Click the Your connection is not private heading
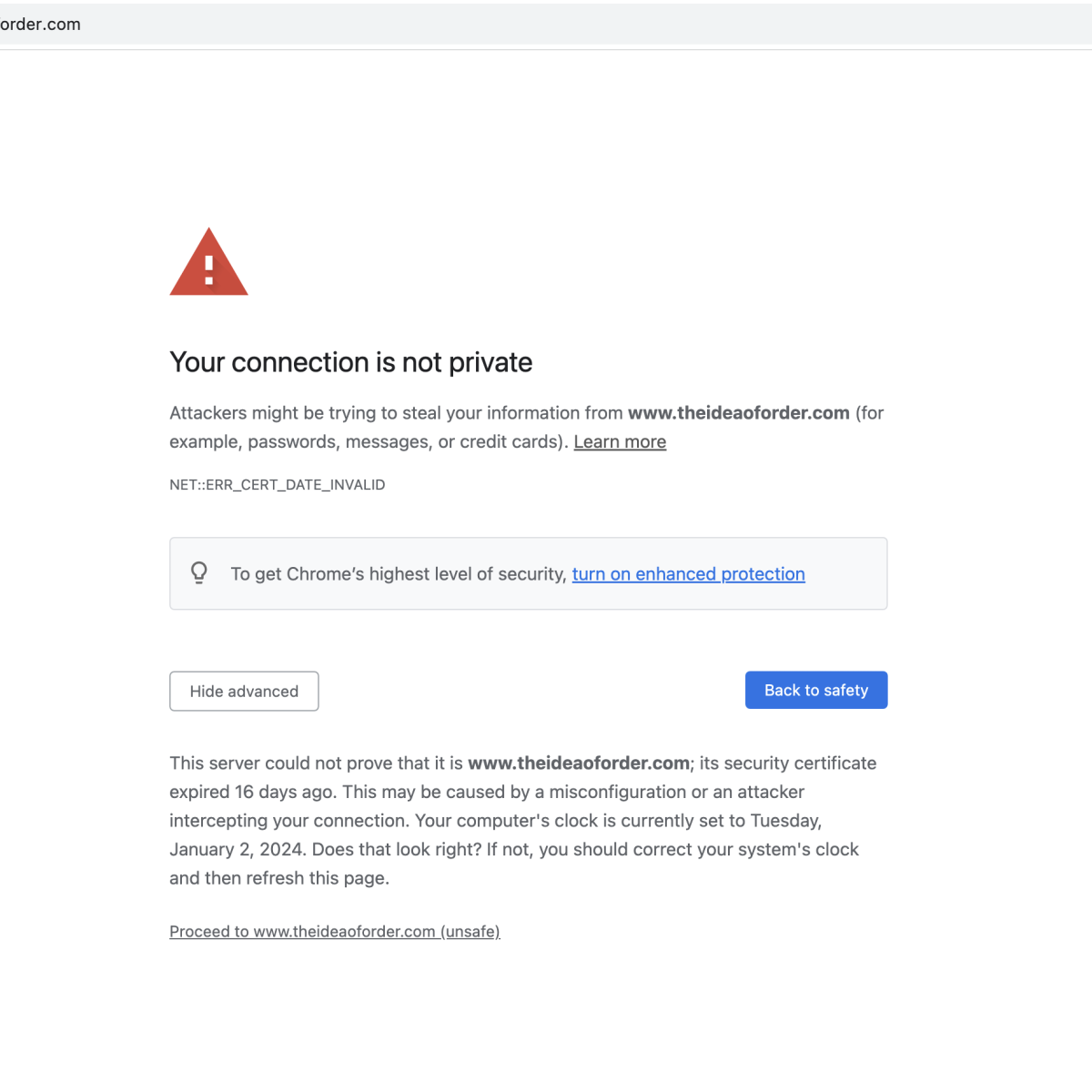Screen dimensions: 1092x1092 pyautogui.click(x=350, y=362)
